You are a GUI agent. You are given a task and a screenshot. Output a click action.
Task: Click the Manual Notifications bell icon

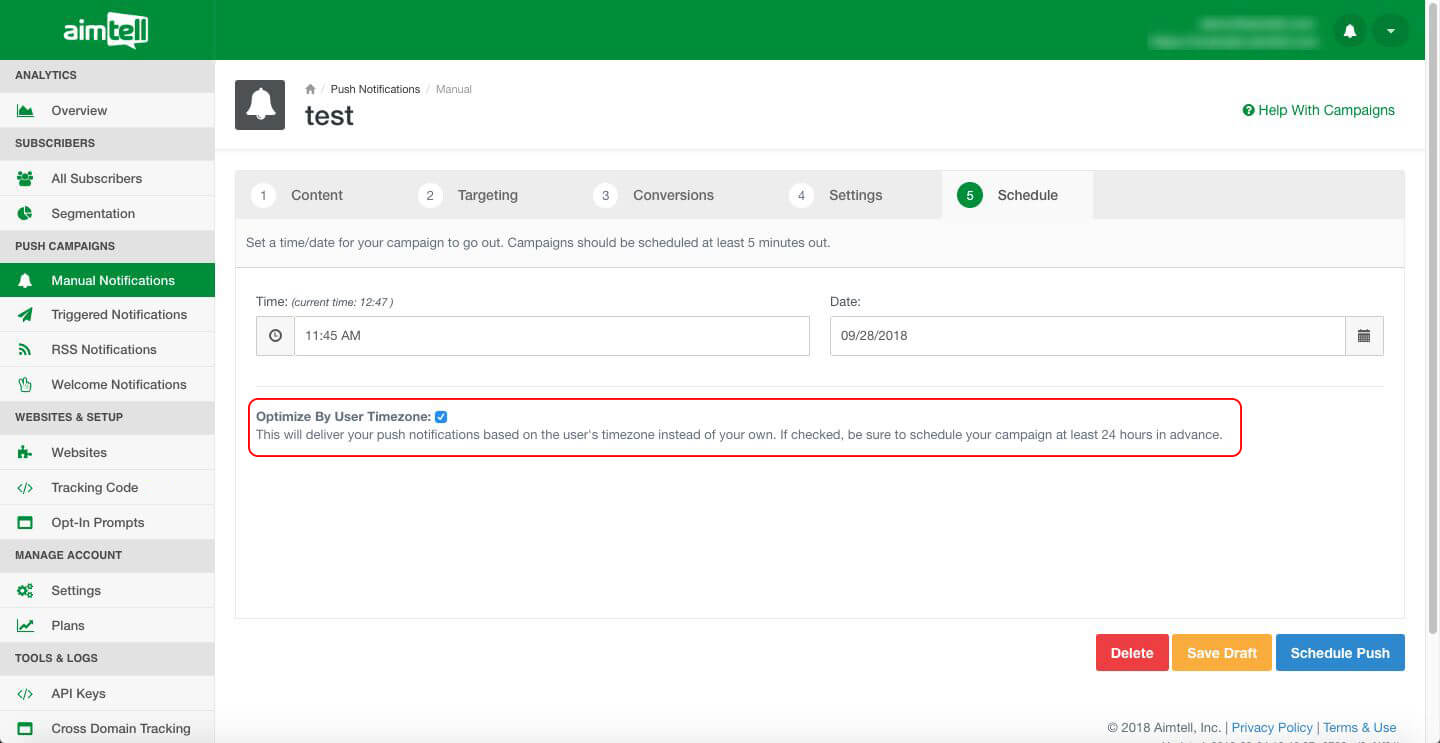(25, 281)
